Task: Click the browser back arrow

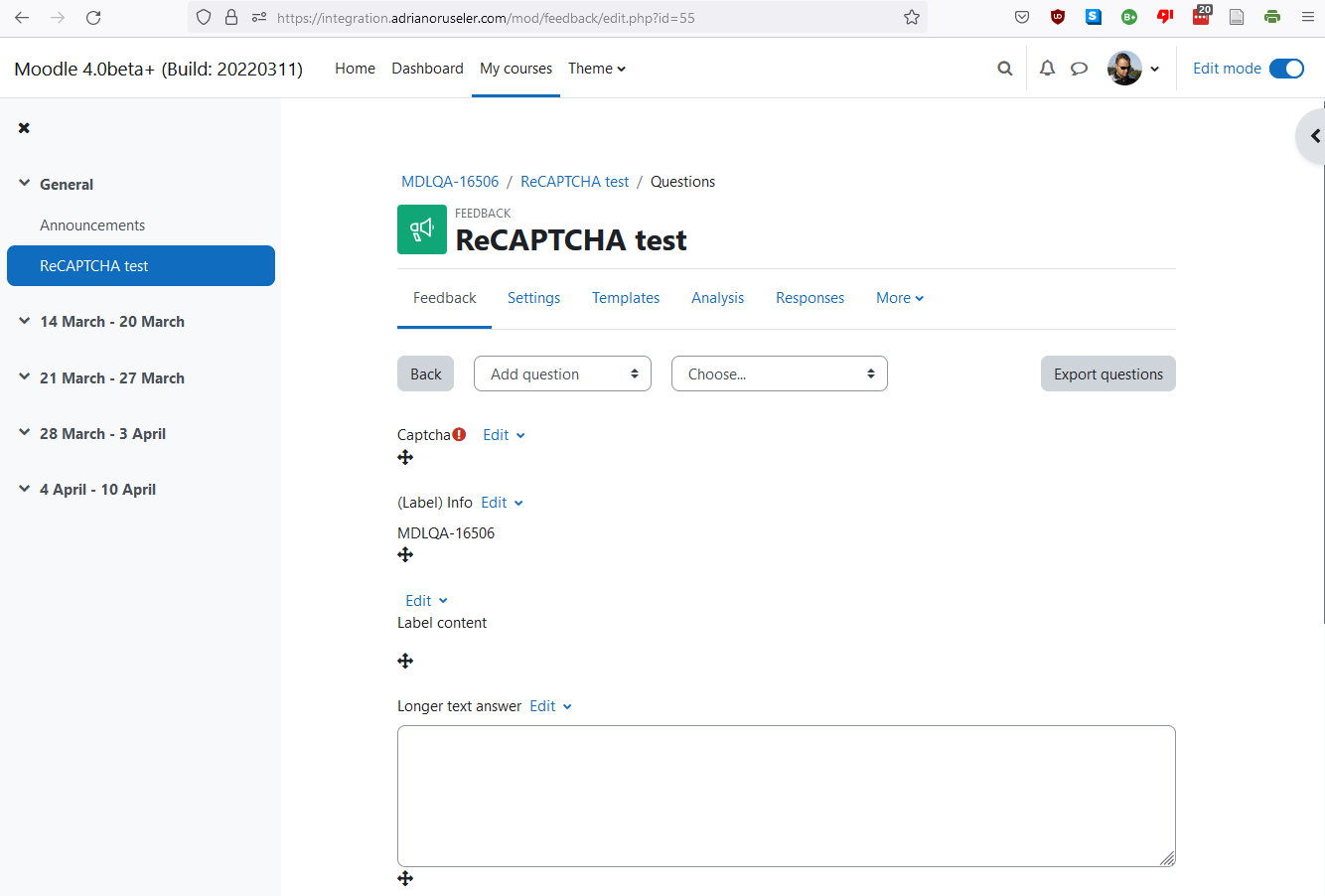Action: pos(22,17)
